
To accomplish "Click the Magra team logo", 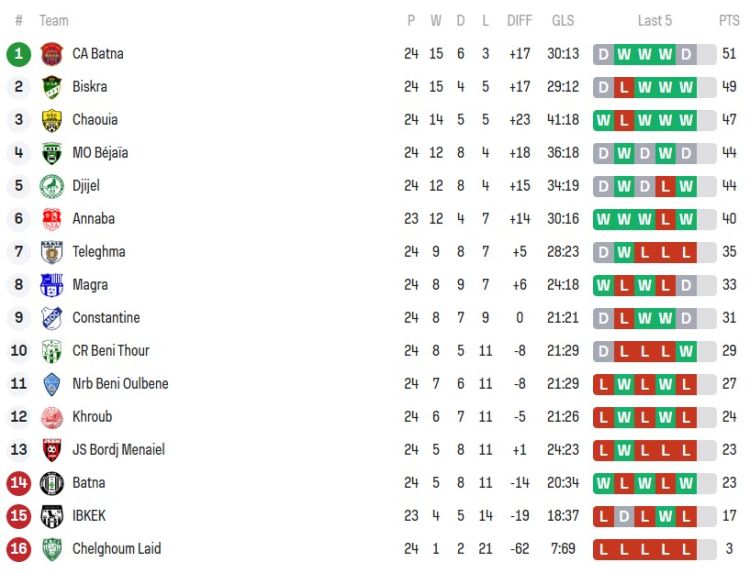I will click(x=52, y=285).
